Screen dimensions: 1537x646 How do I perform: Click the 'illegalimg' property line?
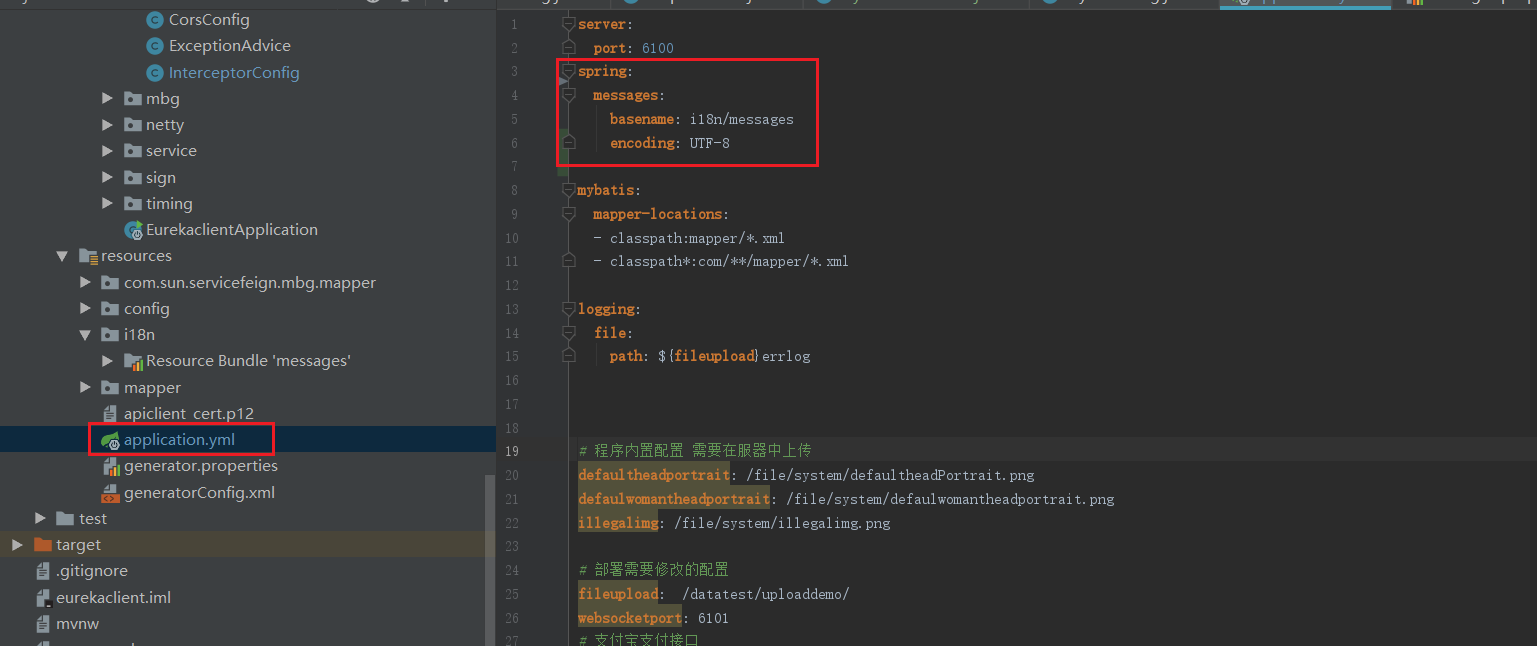tap(734, 523)
